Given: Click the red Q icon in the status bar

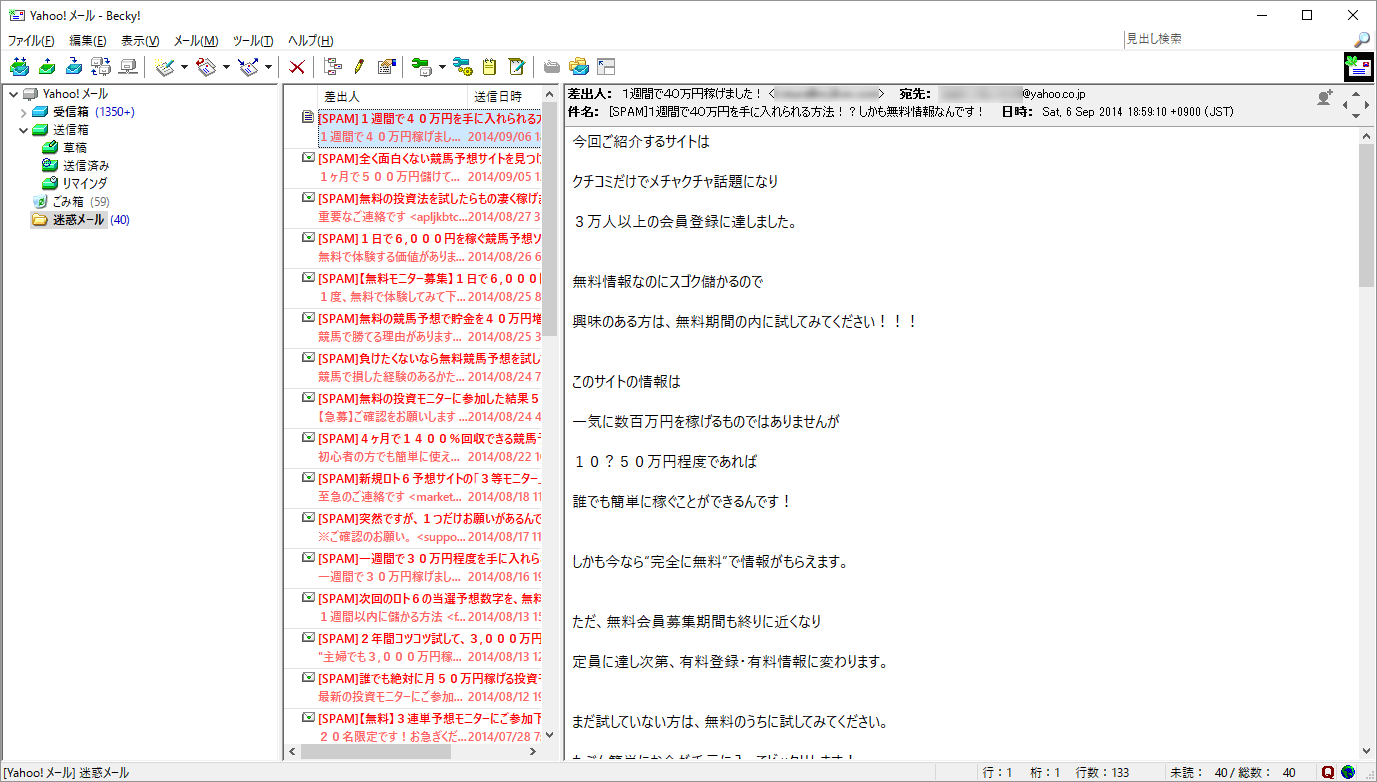Looking at the screenshot, I should click(1328, 772).
